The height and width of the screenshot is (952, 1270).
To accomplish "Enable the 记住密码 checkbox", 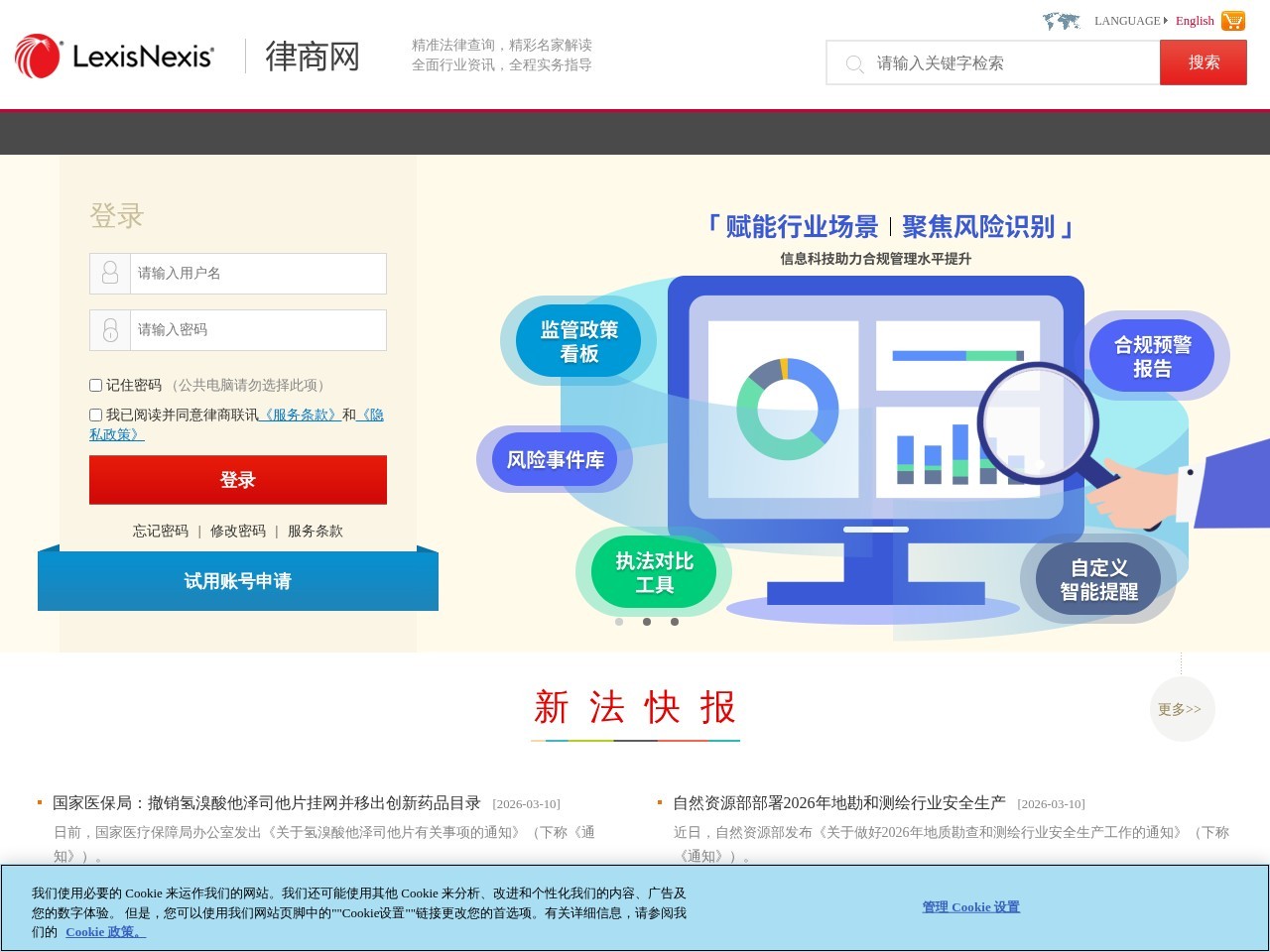I will (95, 385).
